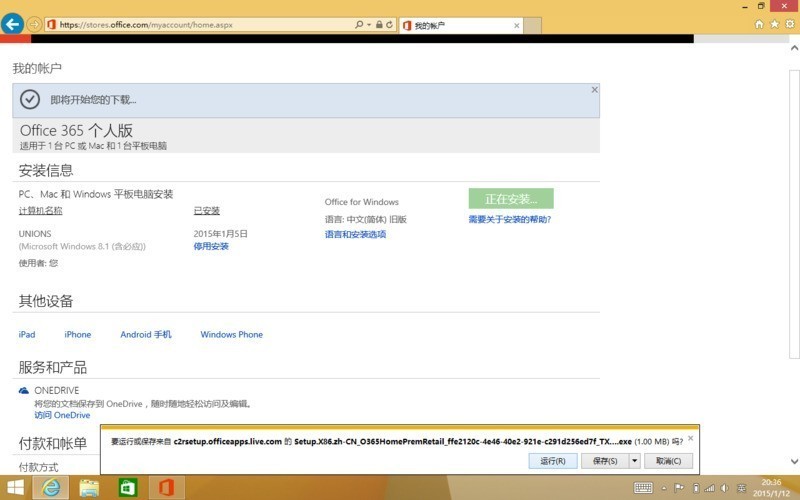Image resolution: width=800 pixels, height=500 pixels.
Task: Click the security lock icon in the address bar
Action: pos(379,24)
